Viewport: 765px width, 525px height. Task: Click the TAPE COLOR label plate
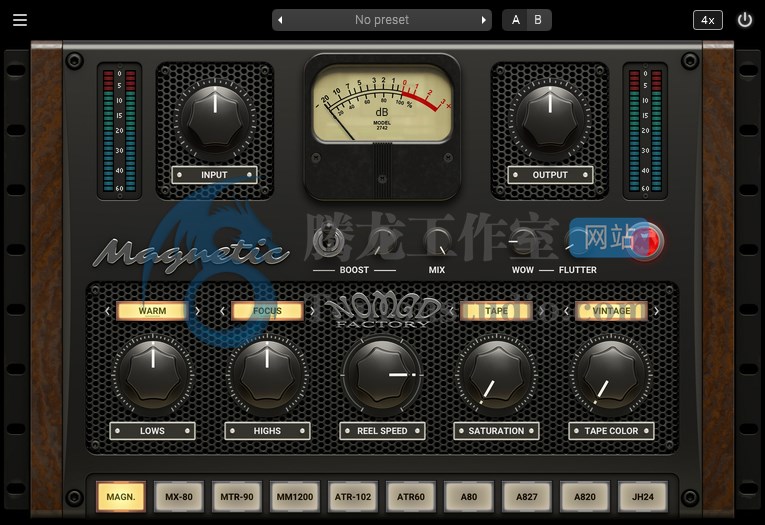click(x=611, y=431)
